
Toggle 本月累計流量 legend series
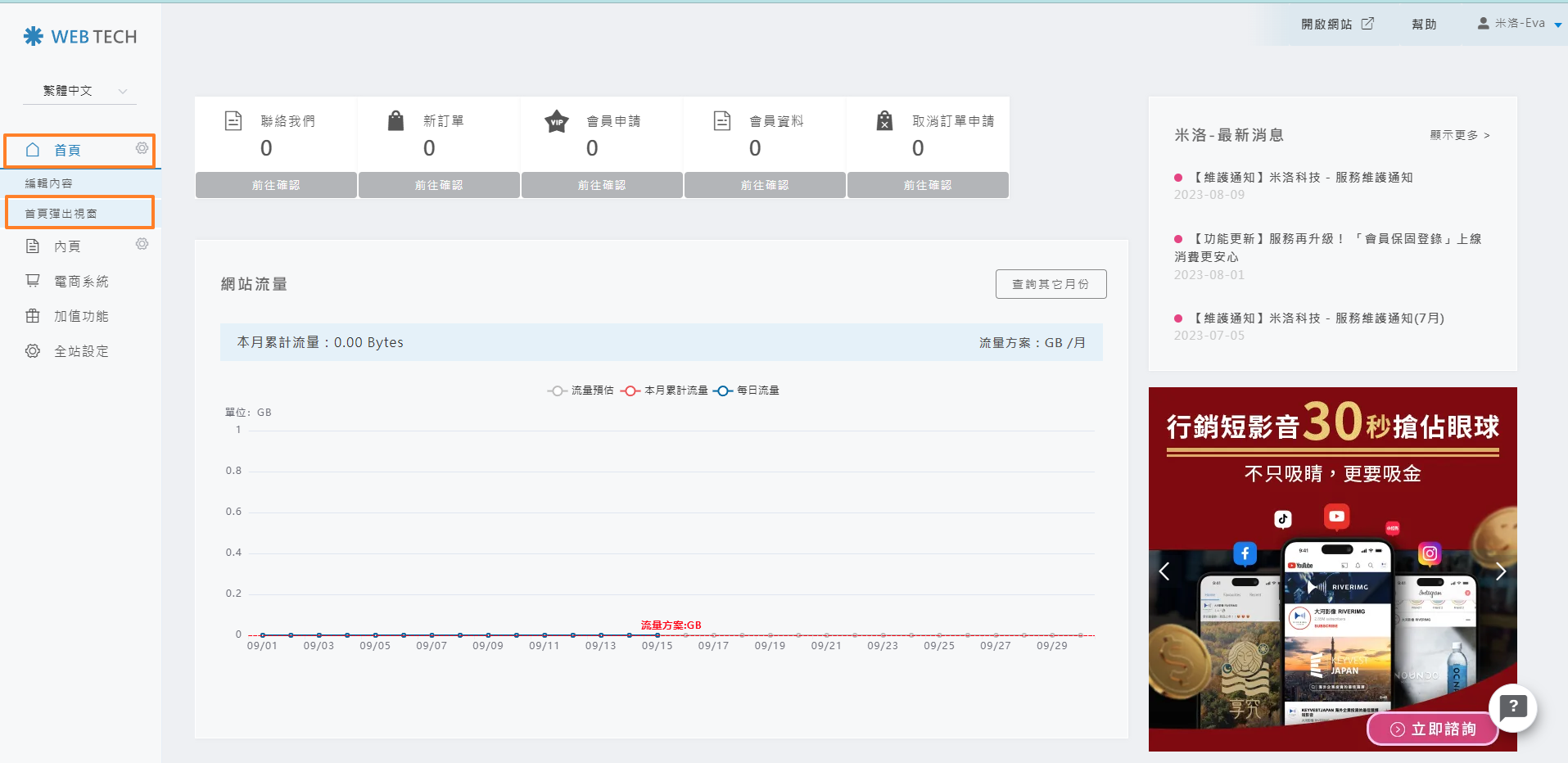coord(664,391)
